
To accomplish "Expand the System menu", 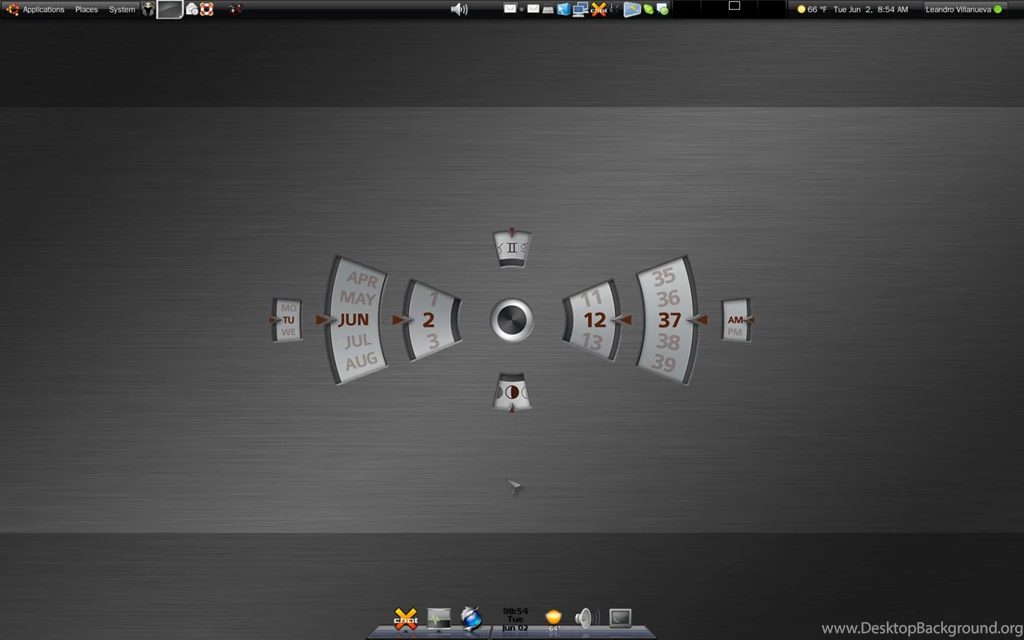I will pyautogui.click(x=122, y=9).
